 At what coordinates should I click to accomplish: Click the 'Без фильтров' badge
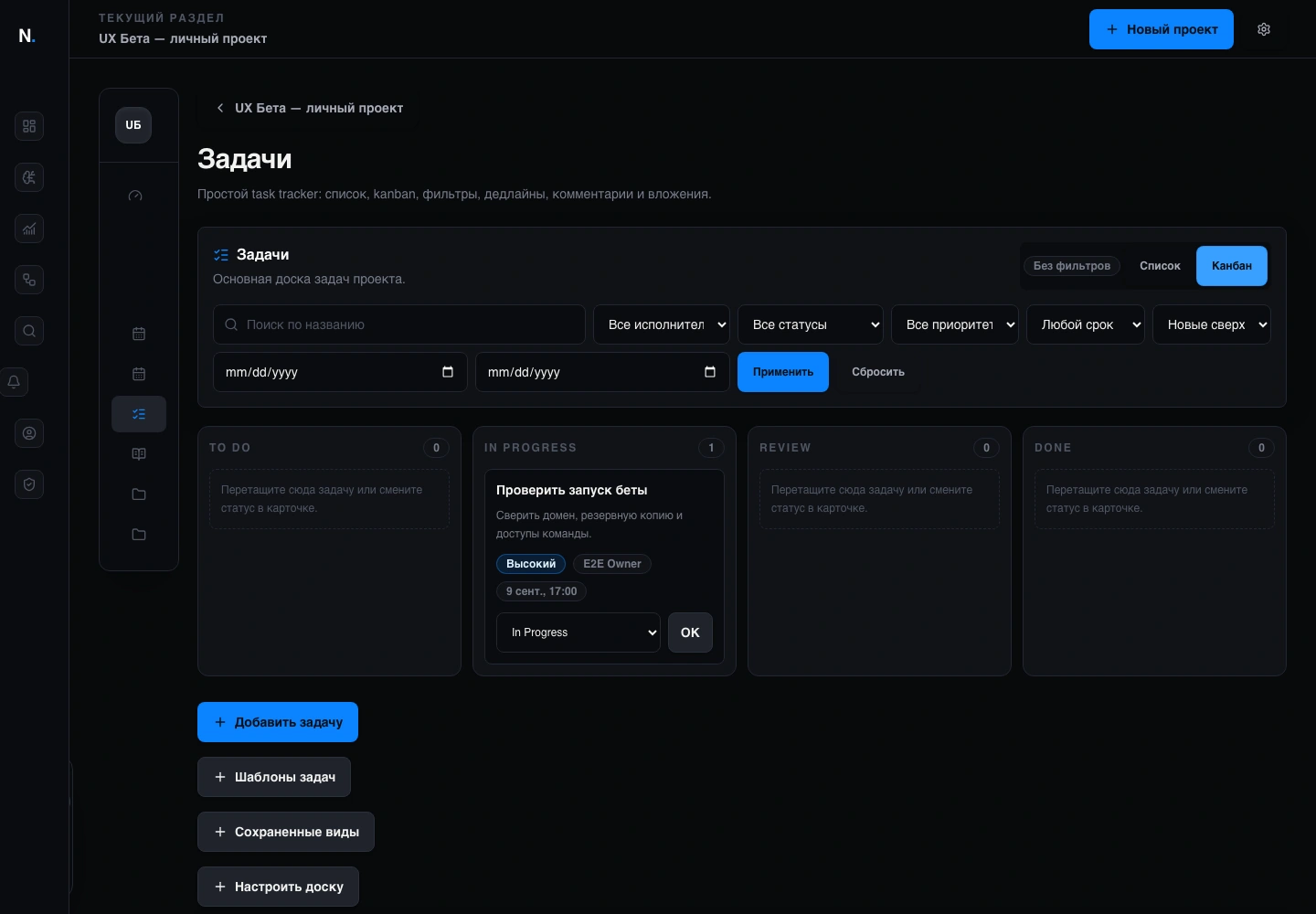(x=1072, y=266)
